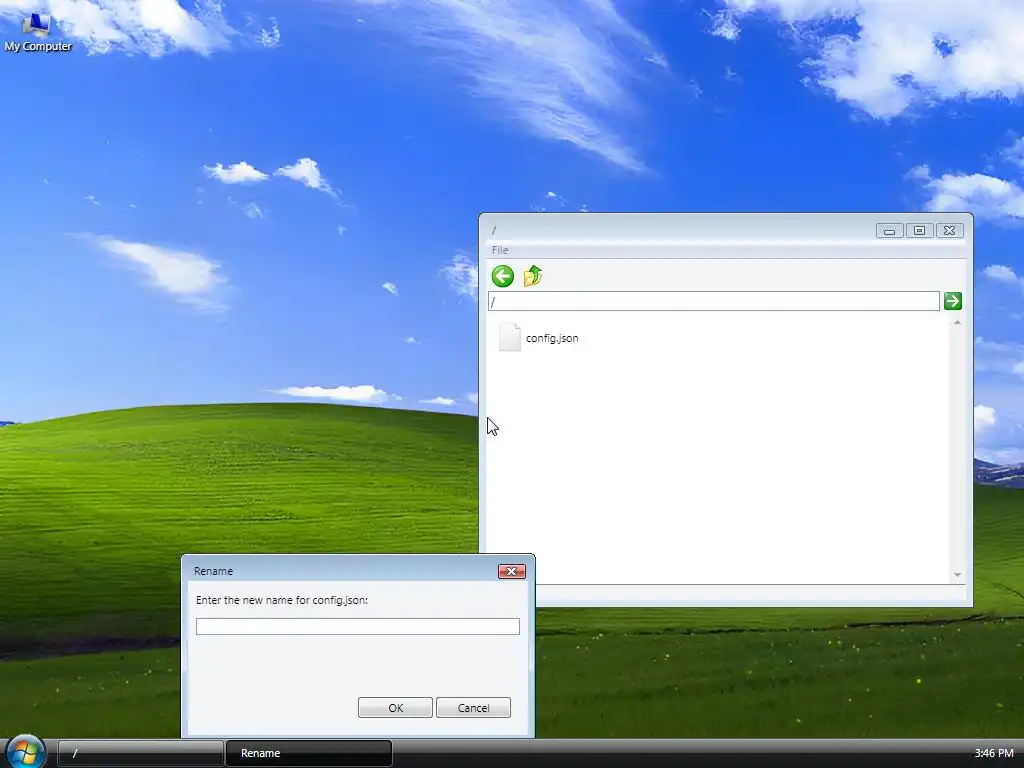The height and width of the screenshot is (768, 1024).
Task: Open the Start orb menu
Action: pyautogui.click(x=25, y=752)
